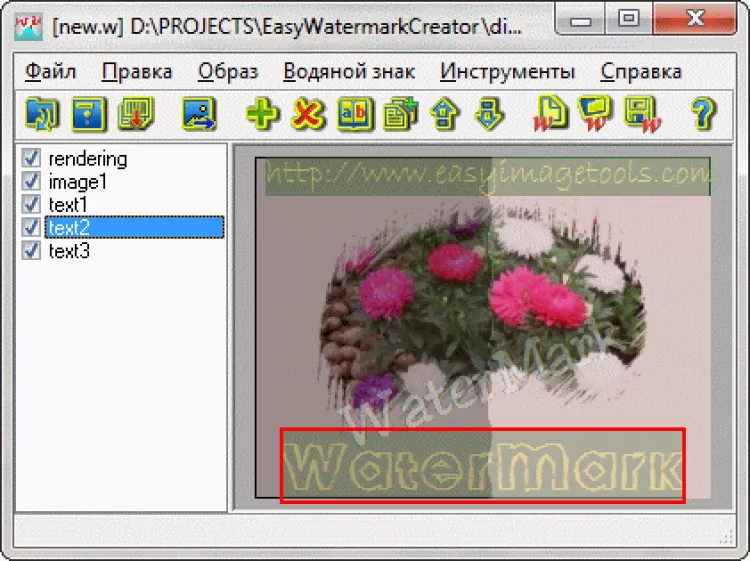
Task: Toggle the text2 layer checkbox
Action: pos(31,227)
